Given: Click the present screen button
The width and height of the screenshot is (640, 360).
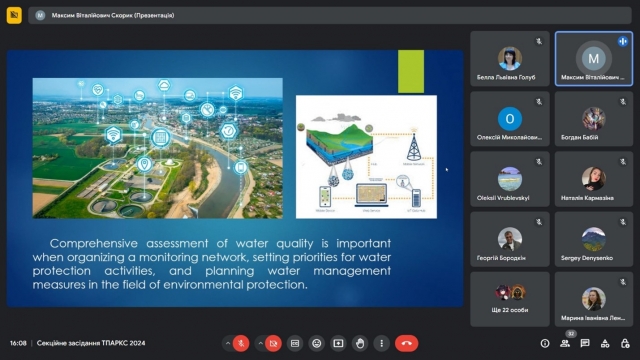Looking at the screenshot, I should click(338, 343).
